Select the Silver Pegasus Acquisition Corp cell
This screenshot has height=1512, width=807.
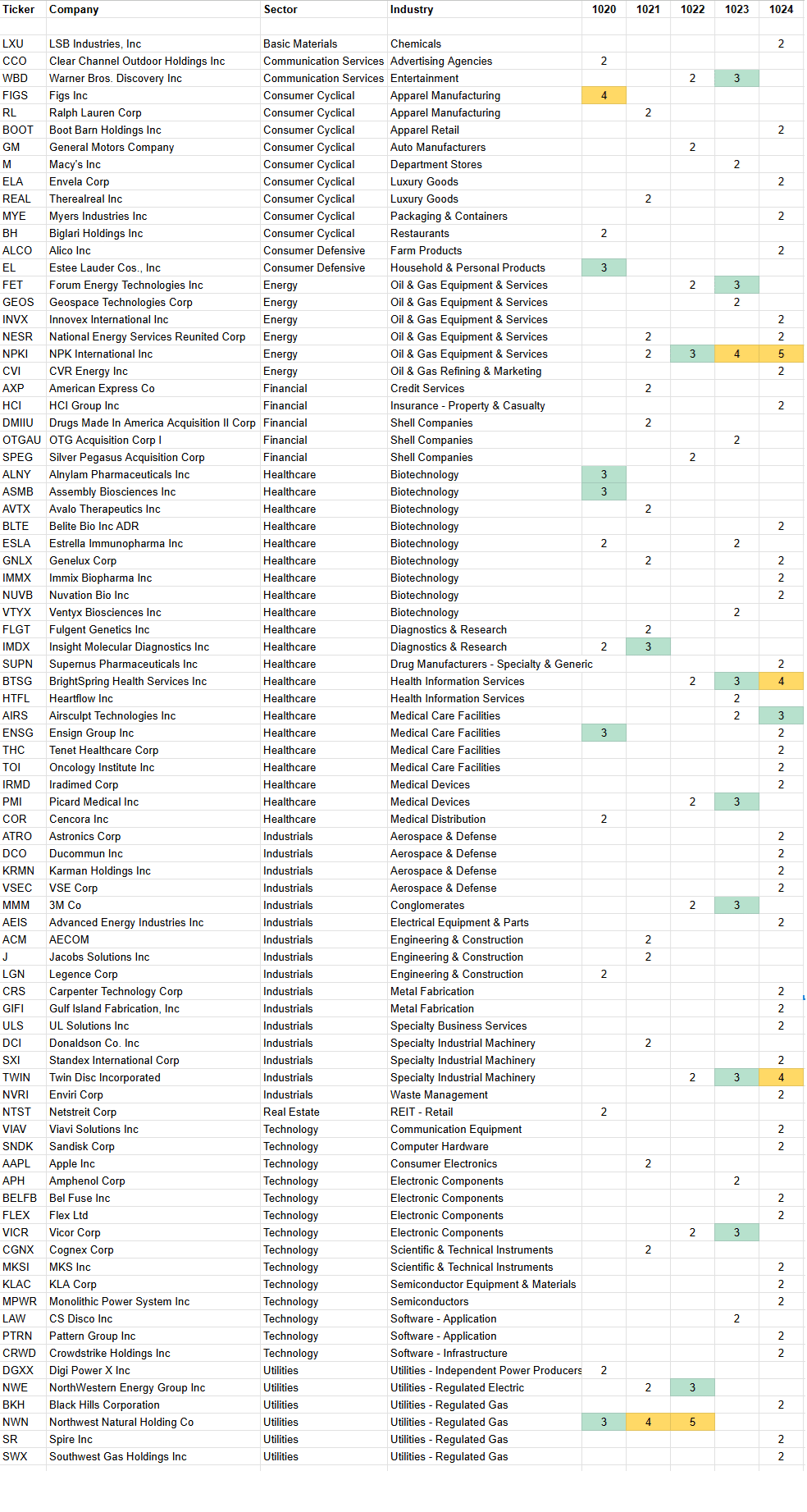(153, 457)
